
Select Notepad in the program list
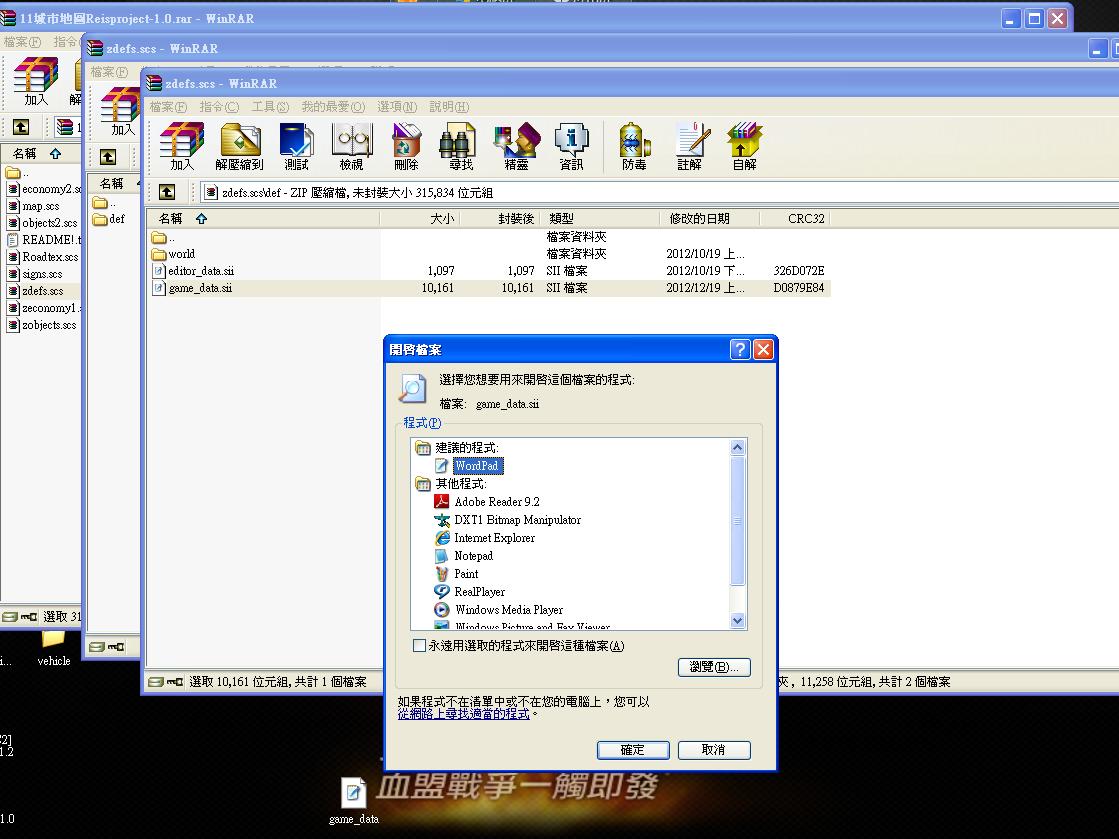(x=473, y=556)
